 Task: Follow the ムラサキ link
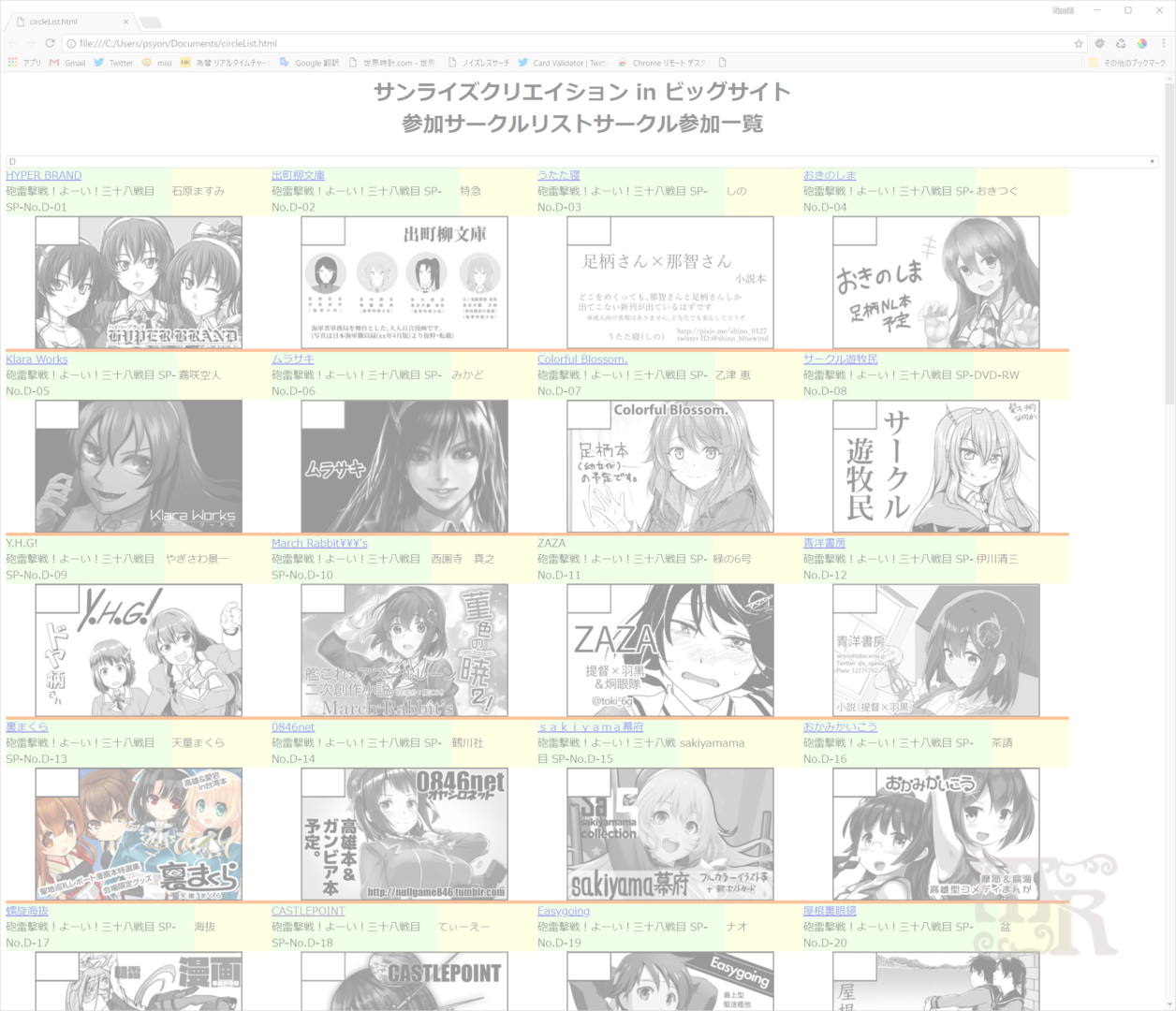click(x=293, y=359)
